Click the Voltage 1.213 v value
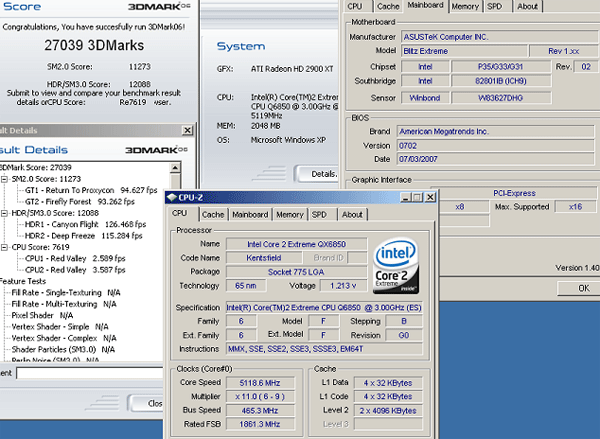 tap(343, 286)
